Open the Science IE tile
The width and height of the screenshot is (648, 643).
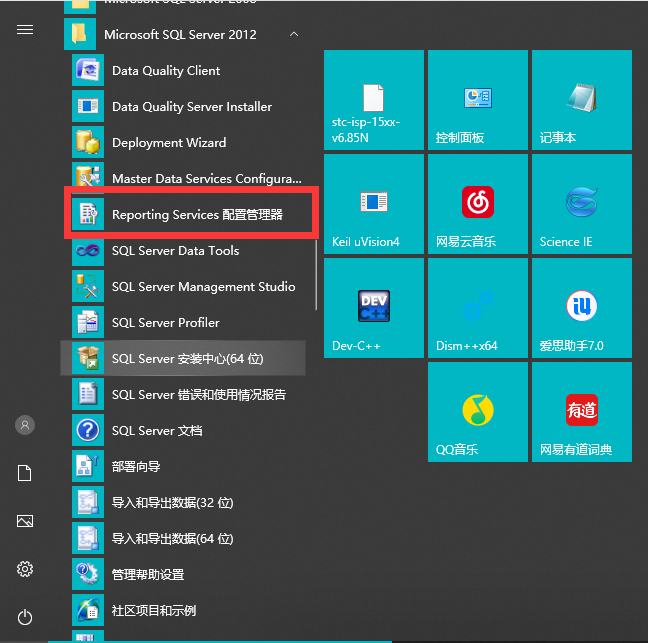(x=582, y=204)
